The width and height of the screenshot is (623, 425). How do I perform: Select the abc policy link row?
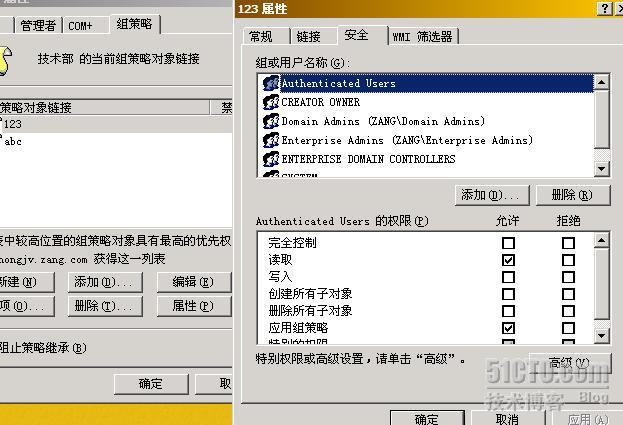pos(116,141)
